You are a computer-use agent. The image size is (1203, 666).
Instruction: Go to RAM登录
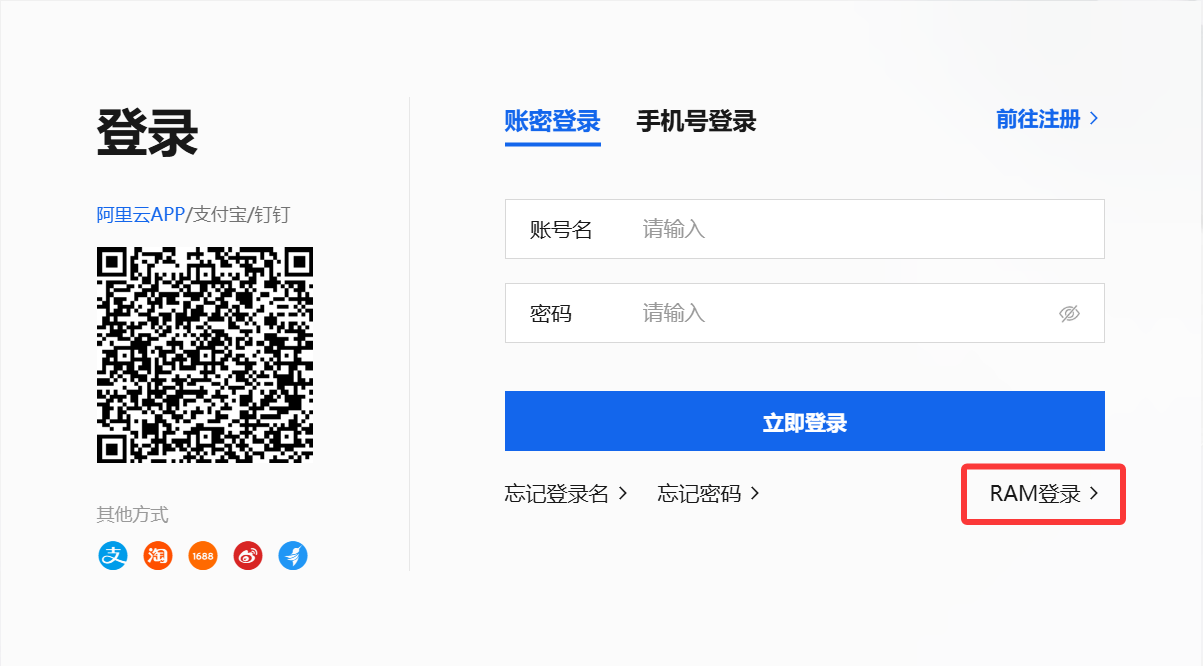(1035, 493)
